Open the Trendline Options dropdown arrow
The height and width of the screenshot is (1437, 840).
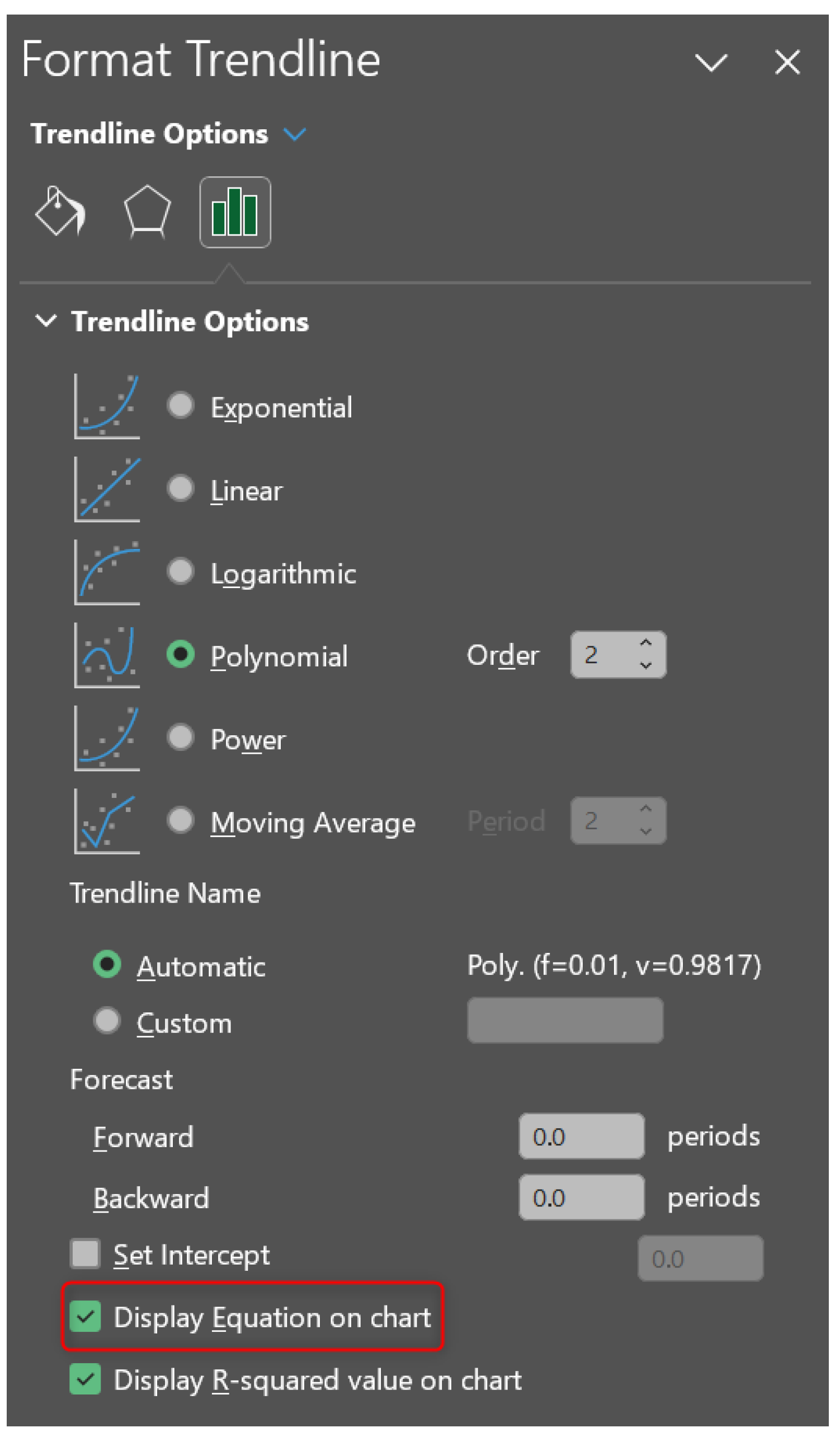pos(295,134)
